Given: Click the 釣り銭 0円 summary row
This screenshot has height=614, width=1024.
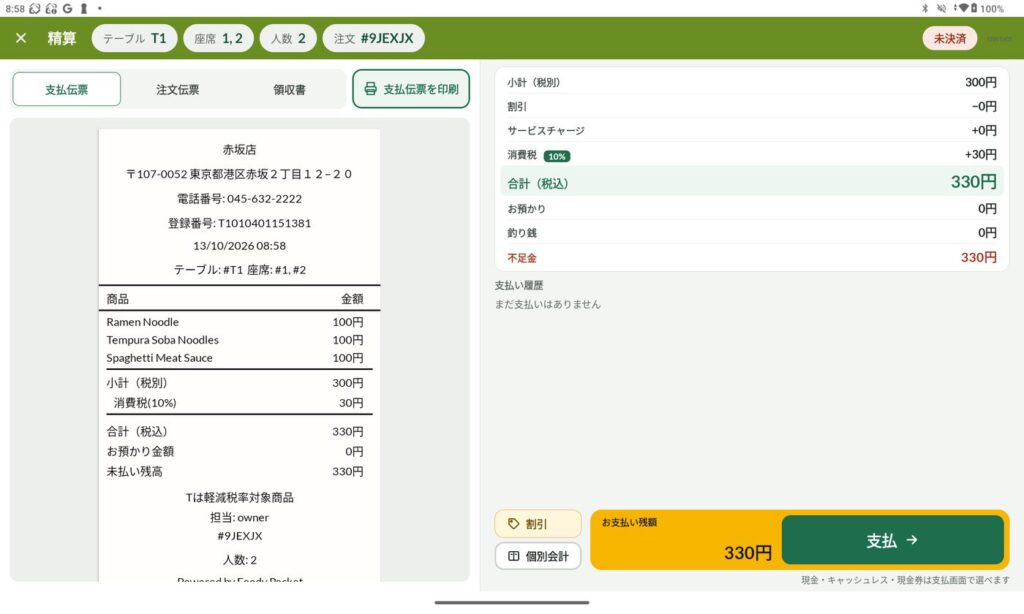Looking at the screenshot, I should (752, 233).
